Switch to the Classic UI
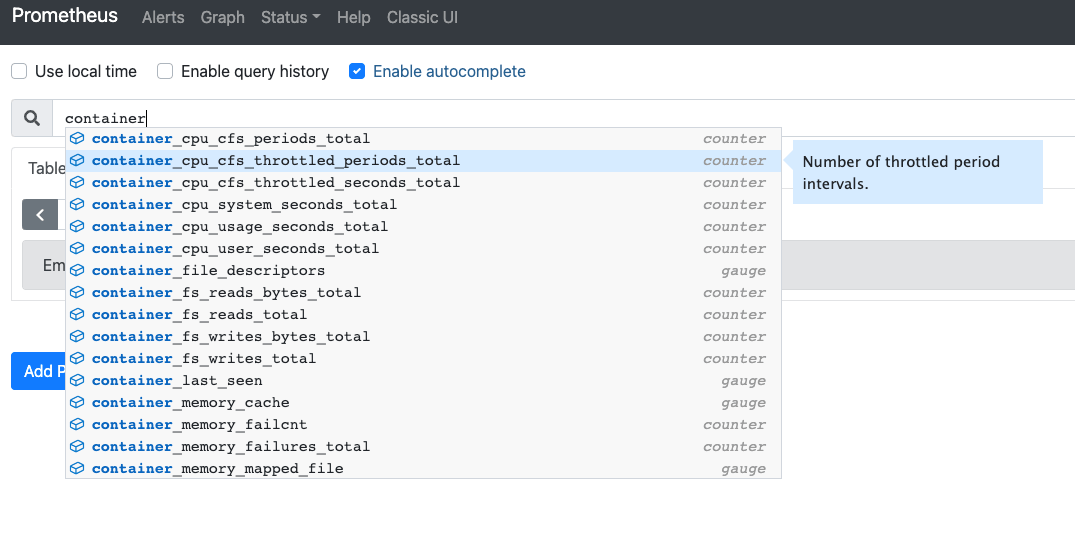Viewport: 1075px width, 539px height. (x=422, y=18)
